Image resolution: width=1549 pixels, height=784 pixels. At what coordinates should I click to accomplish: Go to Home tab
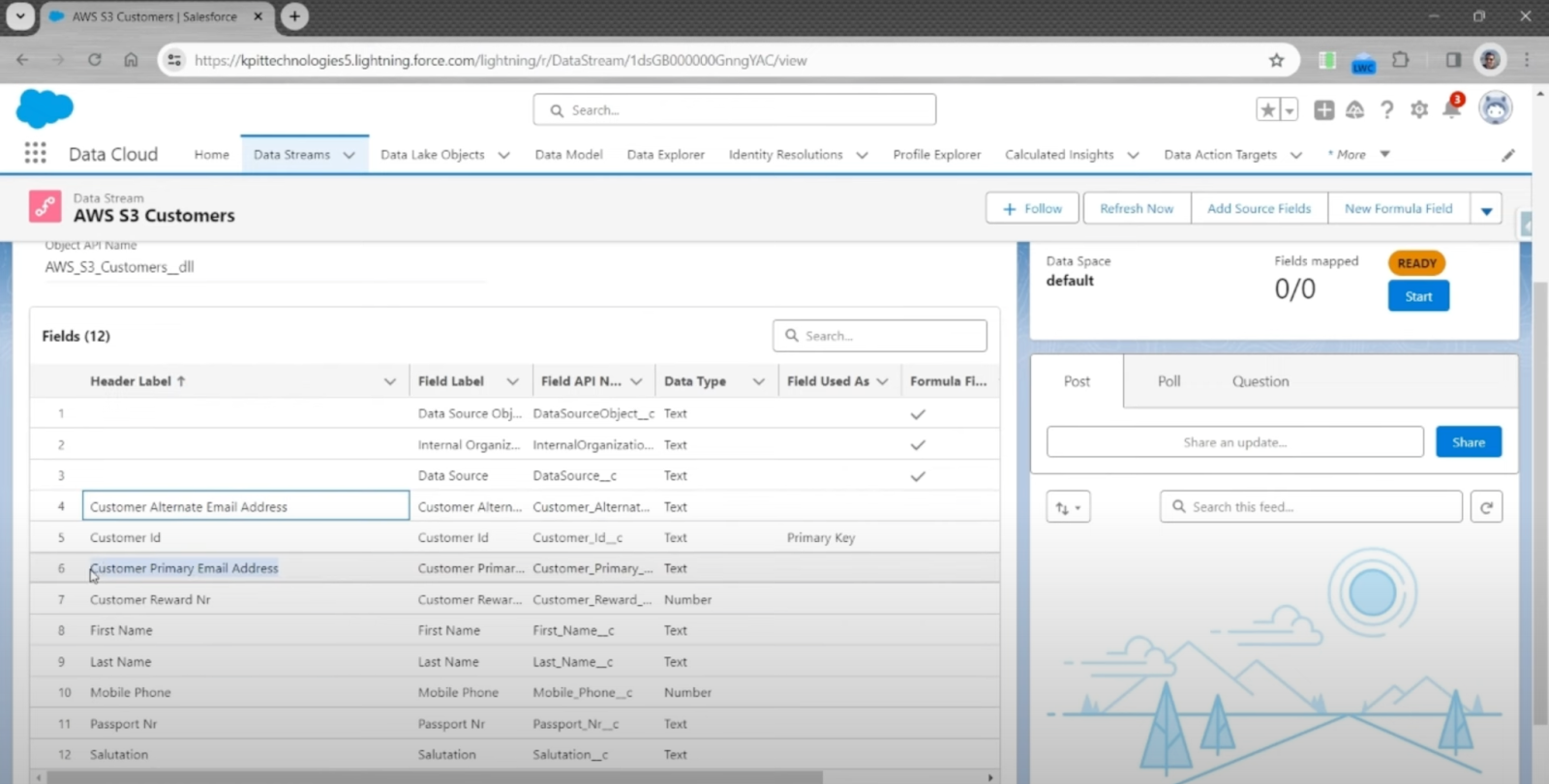point(211,155)
